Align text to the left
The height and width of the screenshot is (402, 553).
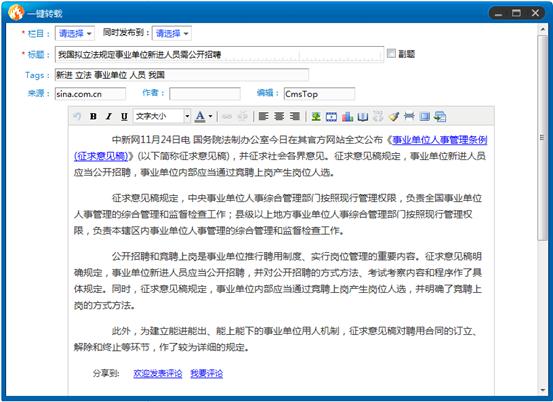pos(263,116)
